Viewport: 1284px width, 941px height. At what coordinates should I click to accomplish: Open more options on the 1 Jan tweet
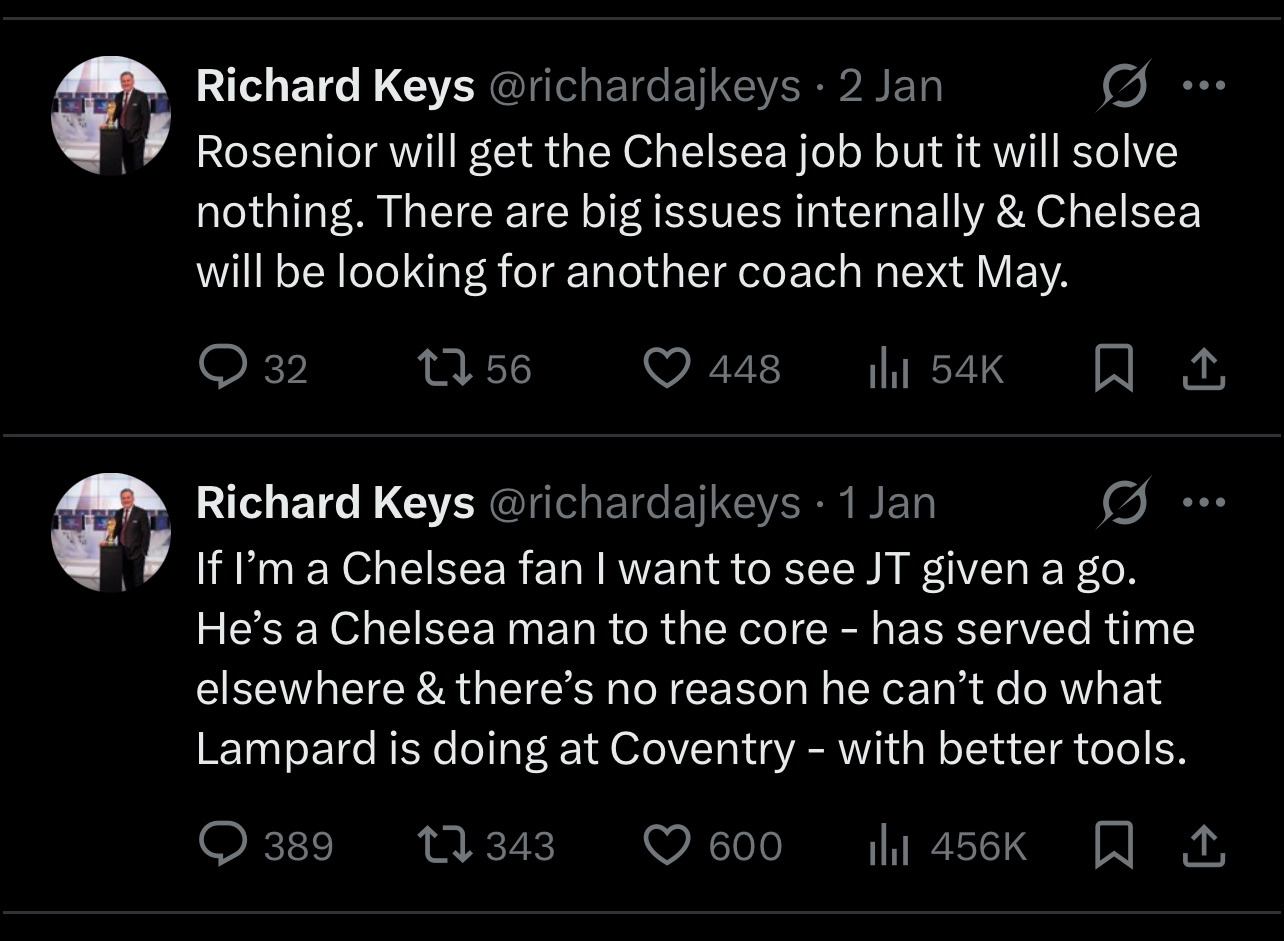tap(1203, 502)
